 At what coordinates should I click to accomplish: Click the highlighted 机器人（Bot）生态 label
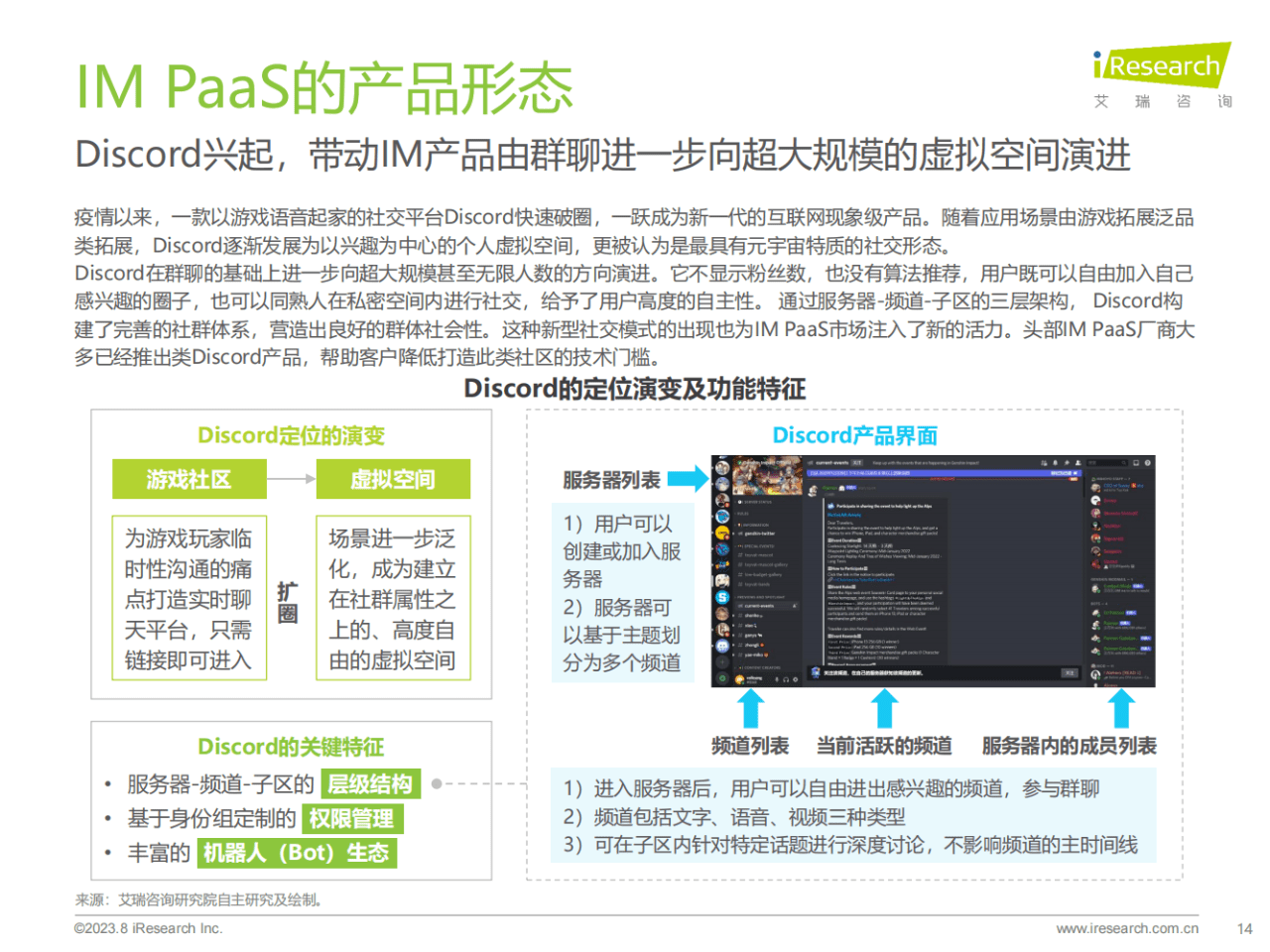(x=297, y=853)
